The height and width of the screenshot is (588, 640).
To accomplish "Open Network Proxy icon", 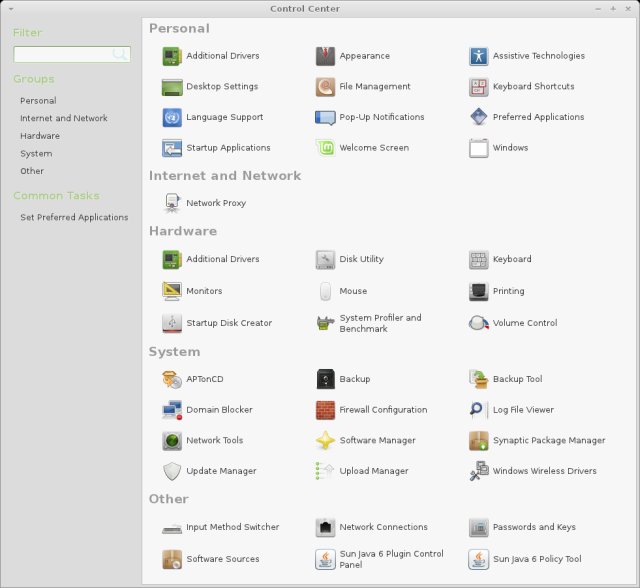I will coord(172,203).
